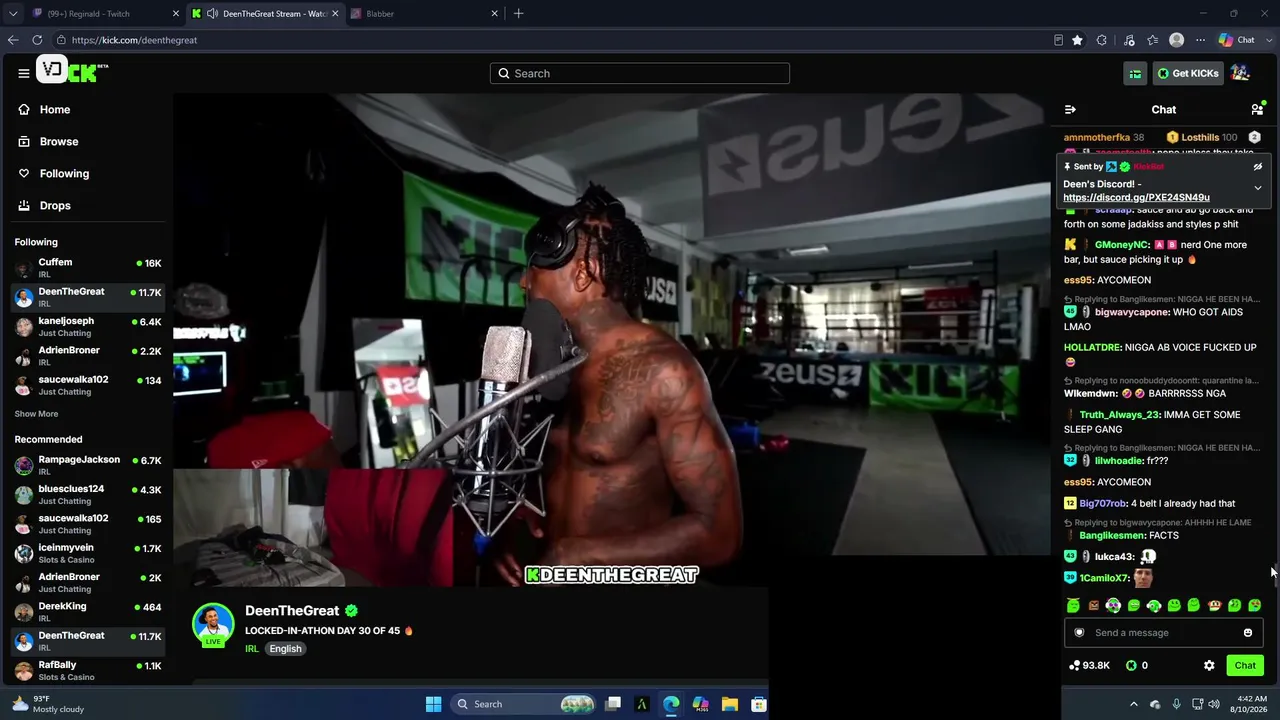Open the user profile avatar menu on Kick
The width and height of the screenshot is (1280, 720).
point(1240,73)
